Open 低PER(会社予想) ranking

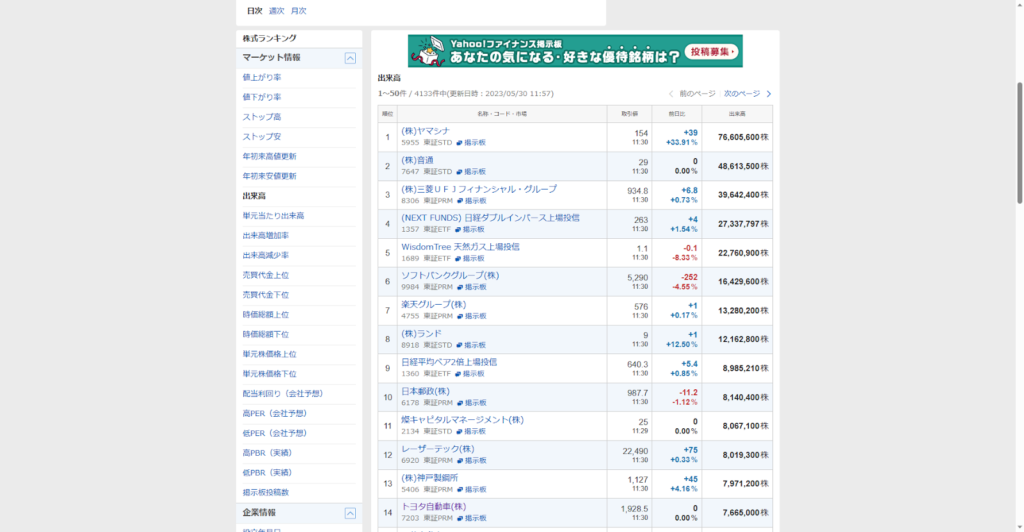click(275, 433)
